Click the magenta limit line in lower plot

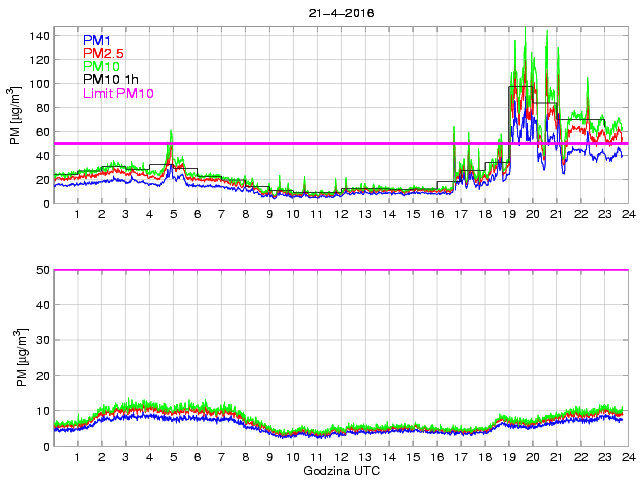pyautogui.click(x=340, y=270)
